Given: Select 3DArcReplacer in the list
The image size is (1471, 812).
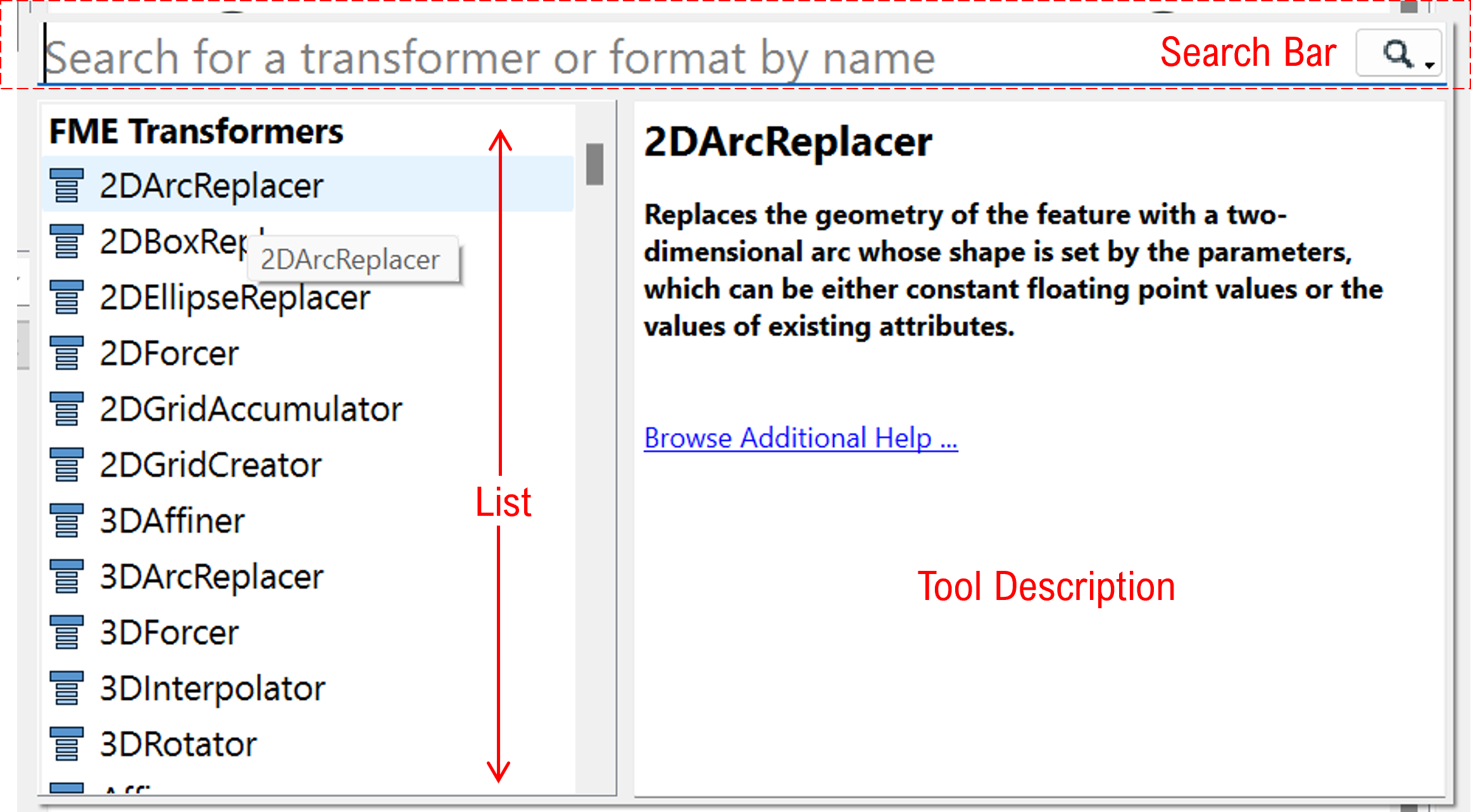Looking at the screenshot, I should pos(308,576).
